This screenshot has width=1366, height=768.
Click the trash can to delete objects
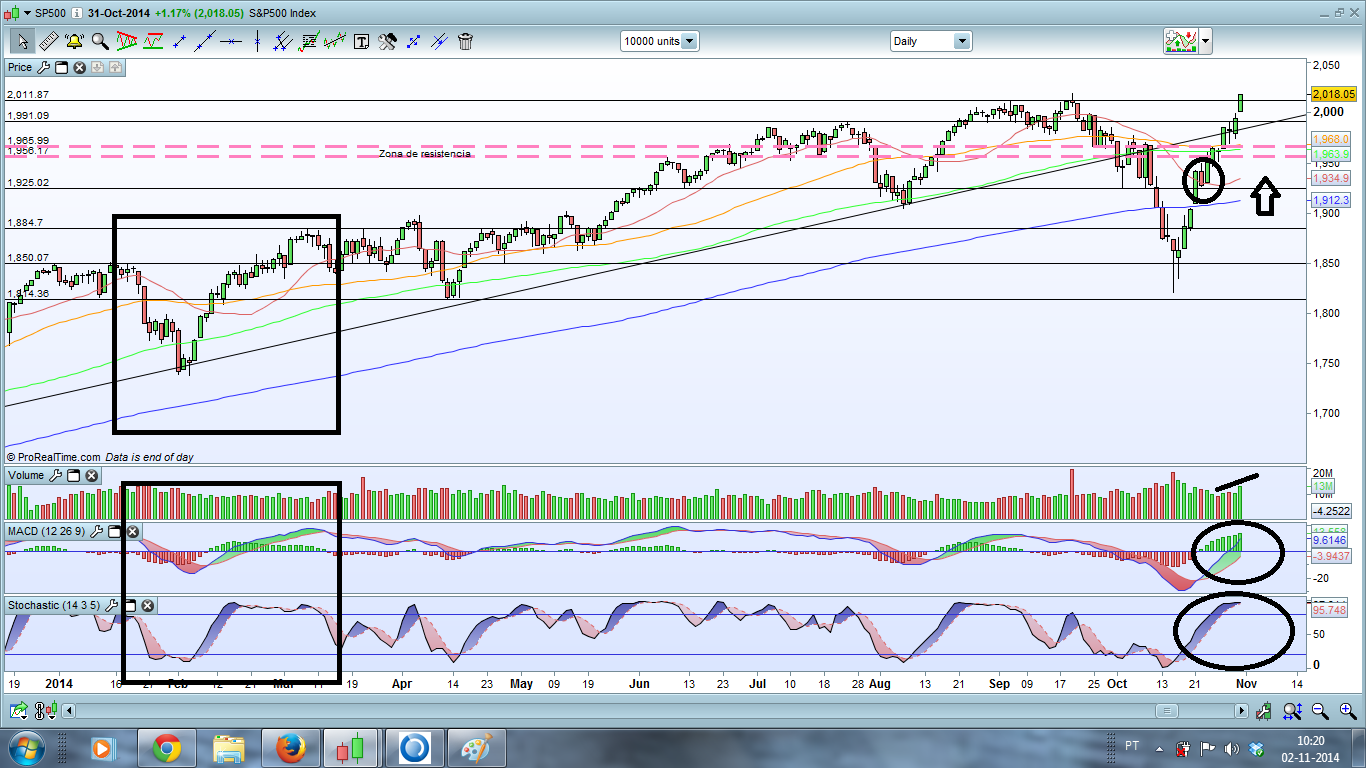465,41
